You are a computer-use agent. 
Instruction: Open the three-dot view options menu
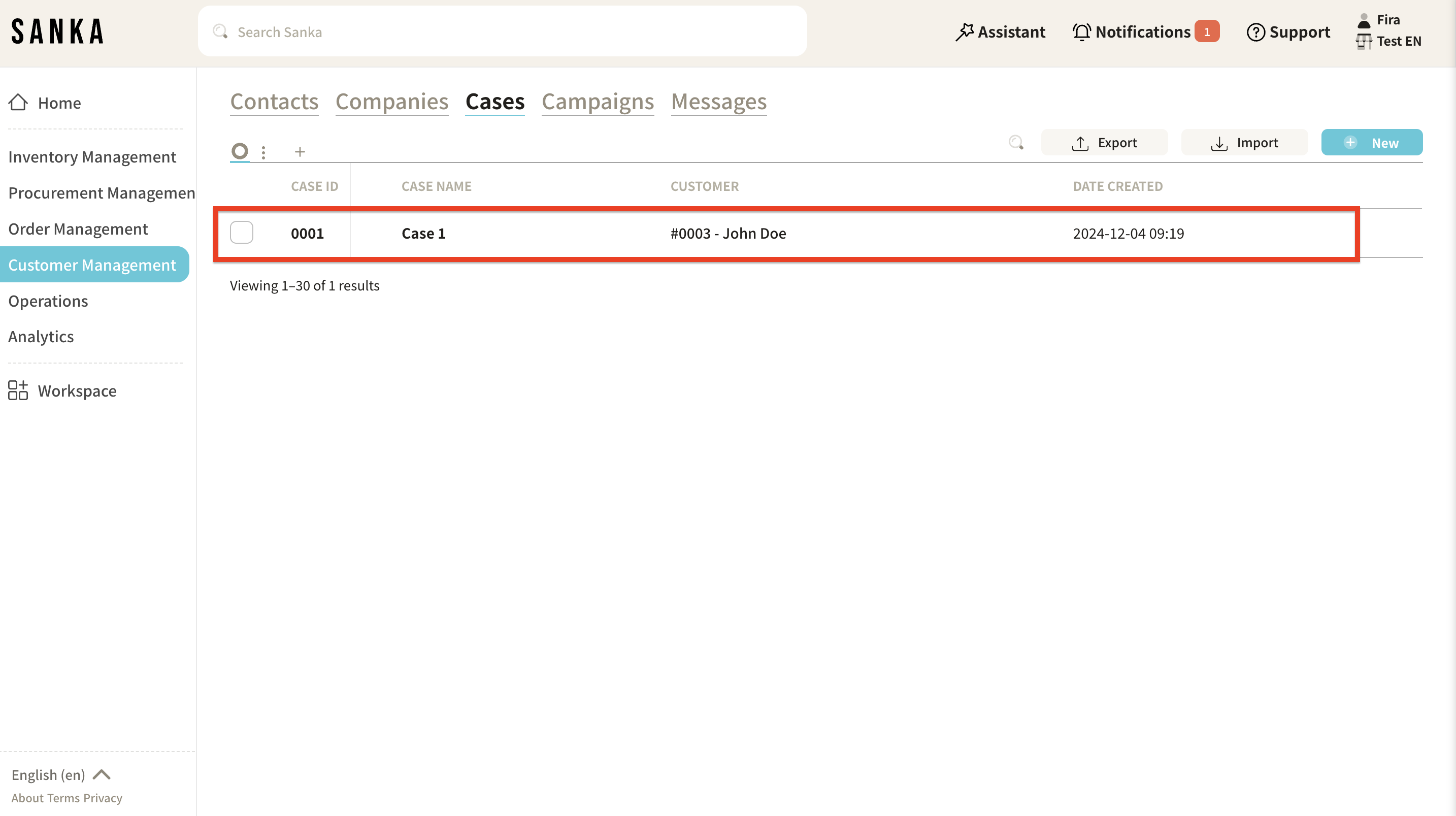(x=263, y=152)
